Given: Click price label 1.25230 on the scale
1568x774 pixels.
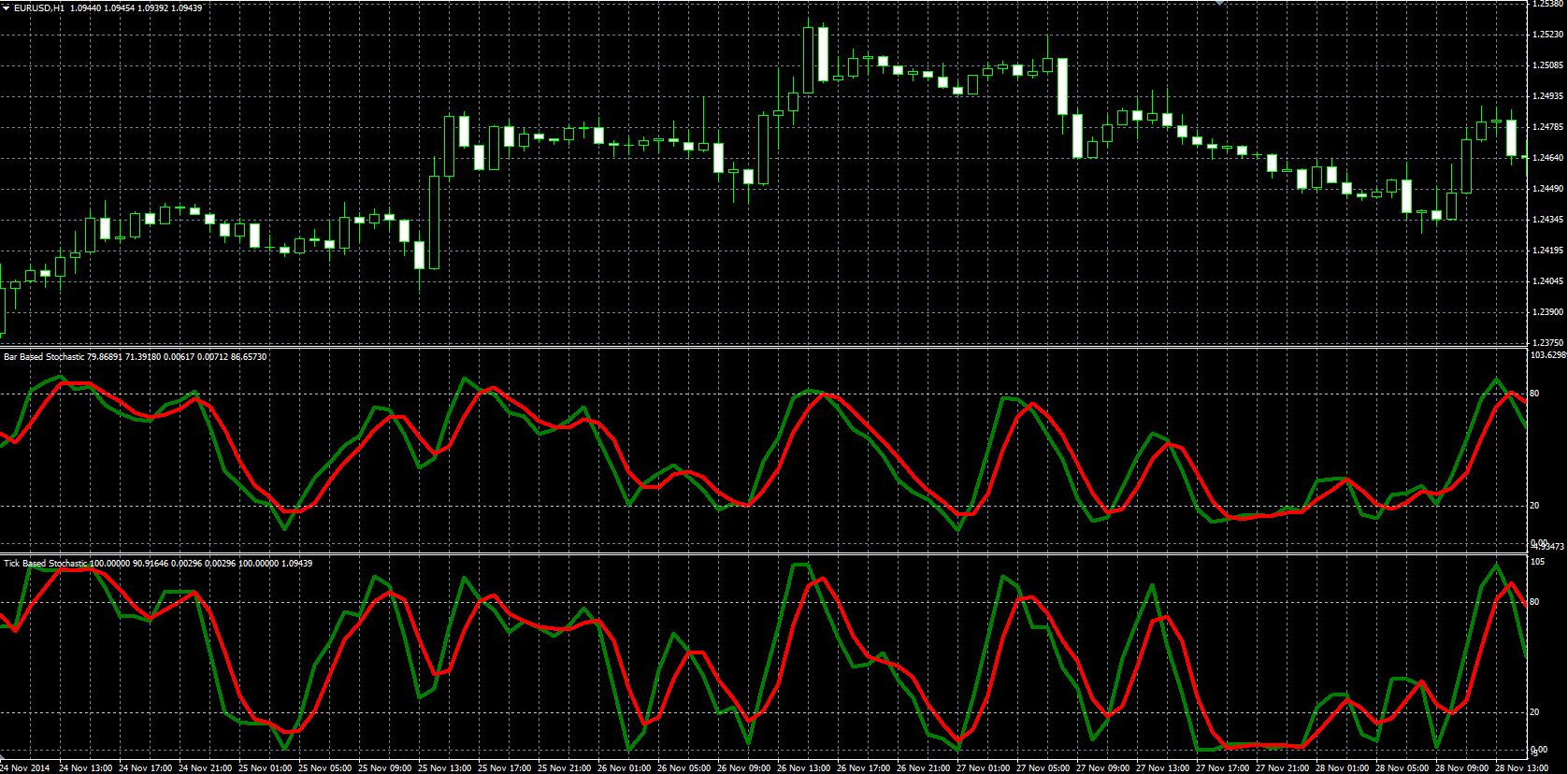Looking at the screenshot, I should tap(1547, 35).
